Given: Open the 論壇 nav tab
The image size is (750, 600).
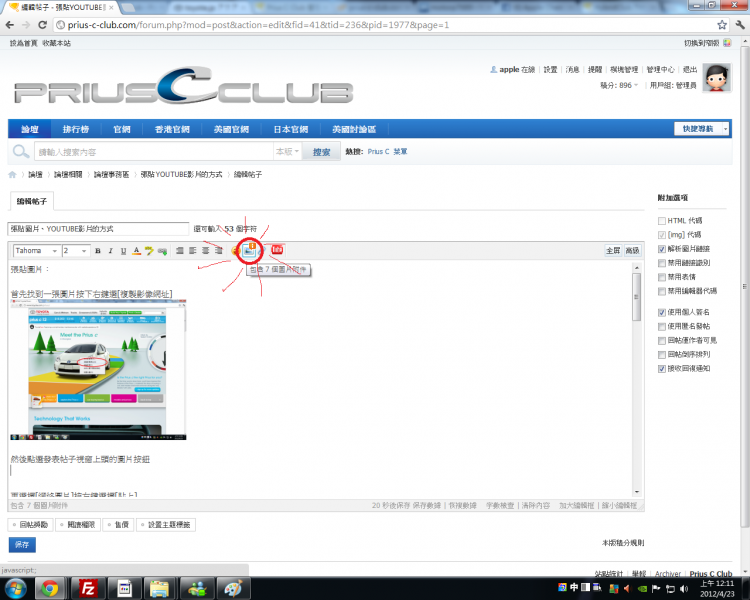Looking at the screenshot, I should pos(30,129).
